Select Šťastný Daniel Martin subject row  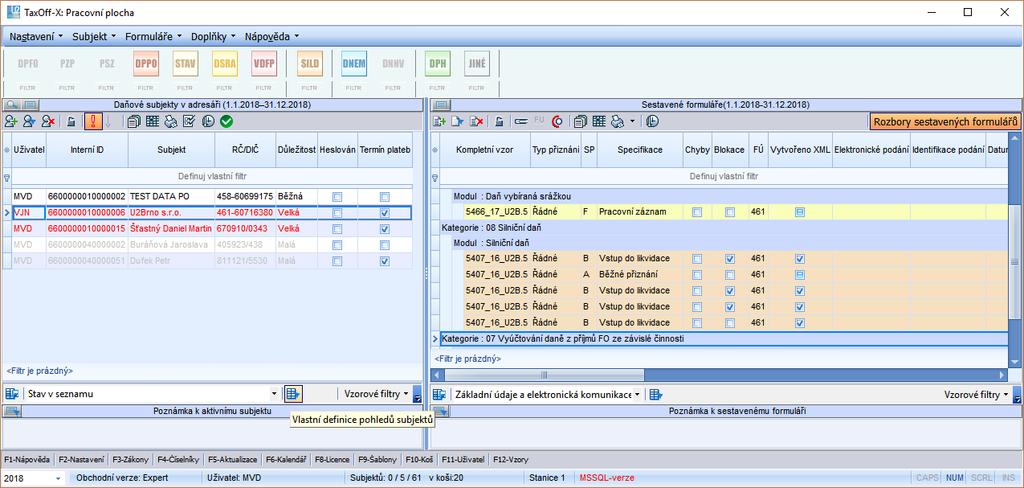tap(212, 229)
